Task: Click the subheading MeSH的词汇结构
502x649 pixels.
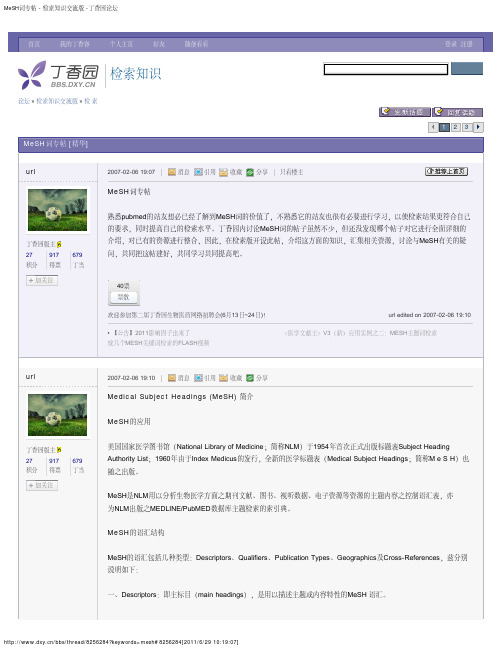Action: pyautogui.click(x=136, y=533)
